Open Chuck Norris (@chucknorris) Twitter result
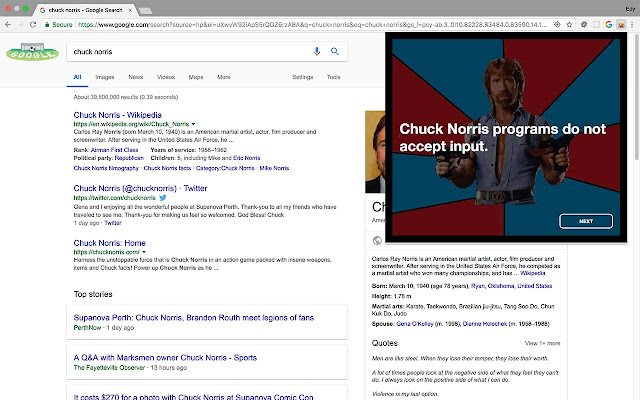 click(140, 189)
